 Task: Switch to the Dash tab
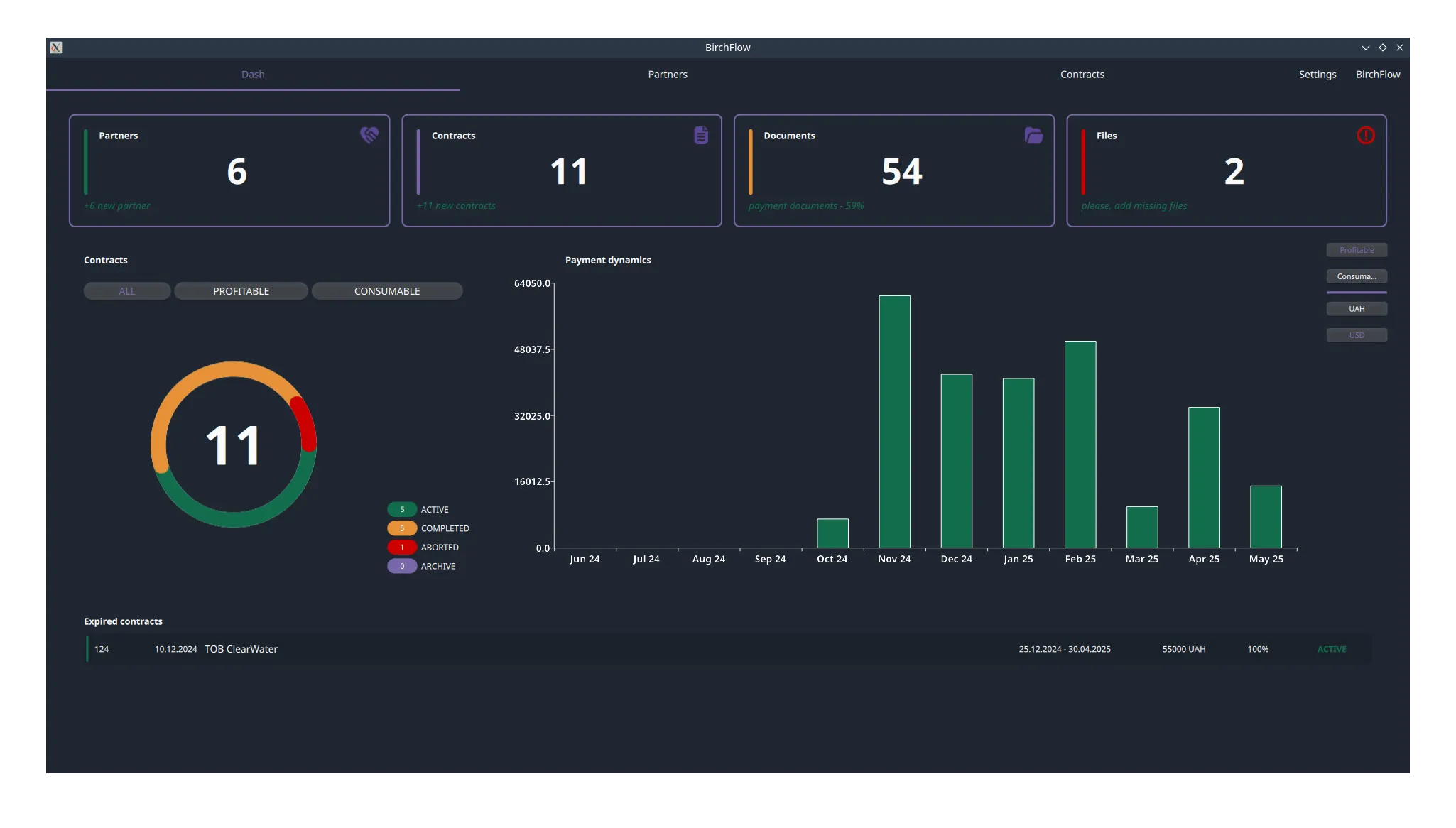[x=253, y=75]
